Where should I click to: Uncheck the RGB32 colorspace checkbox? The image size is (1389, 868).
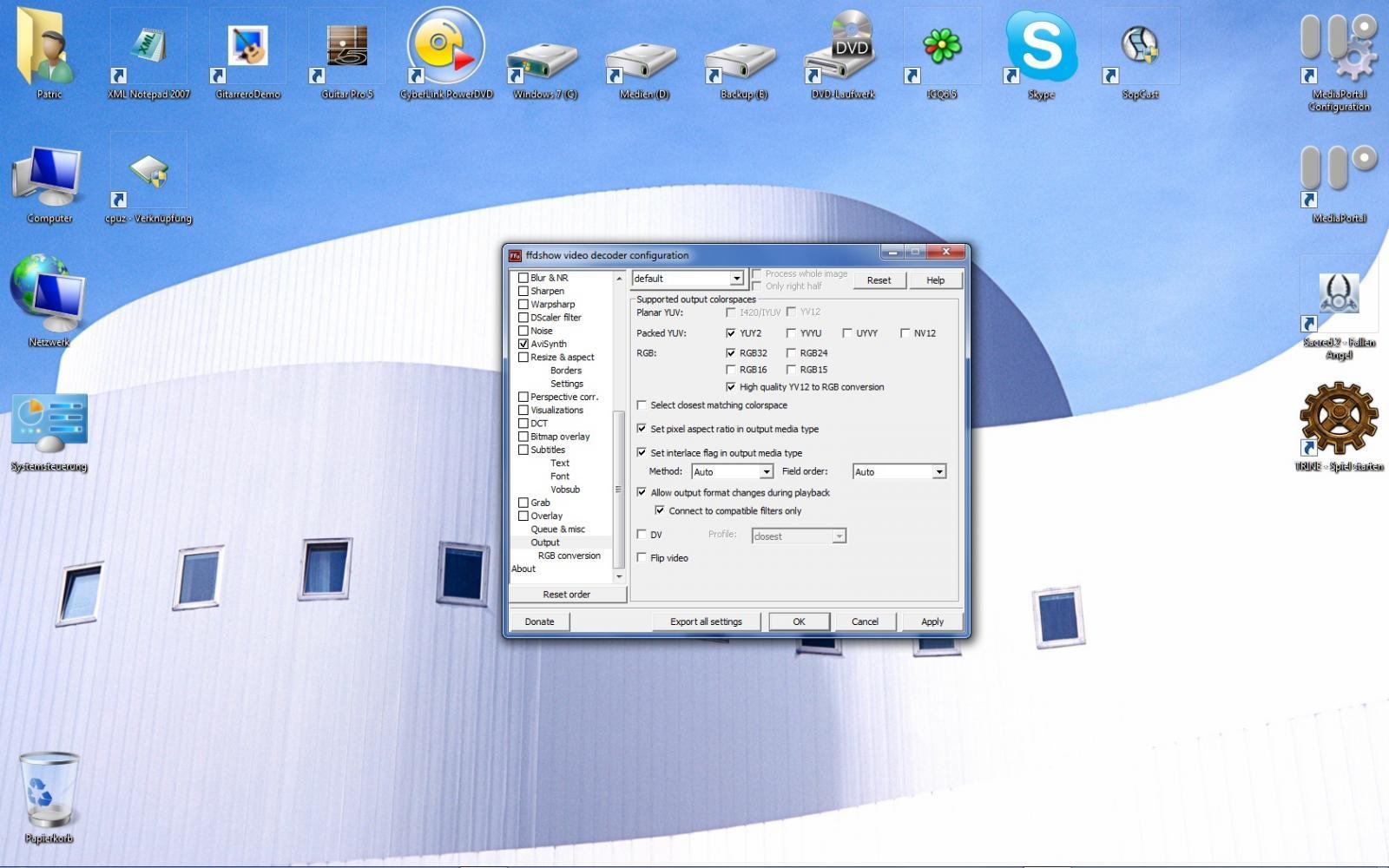point(730,353)
